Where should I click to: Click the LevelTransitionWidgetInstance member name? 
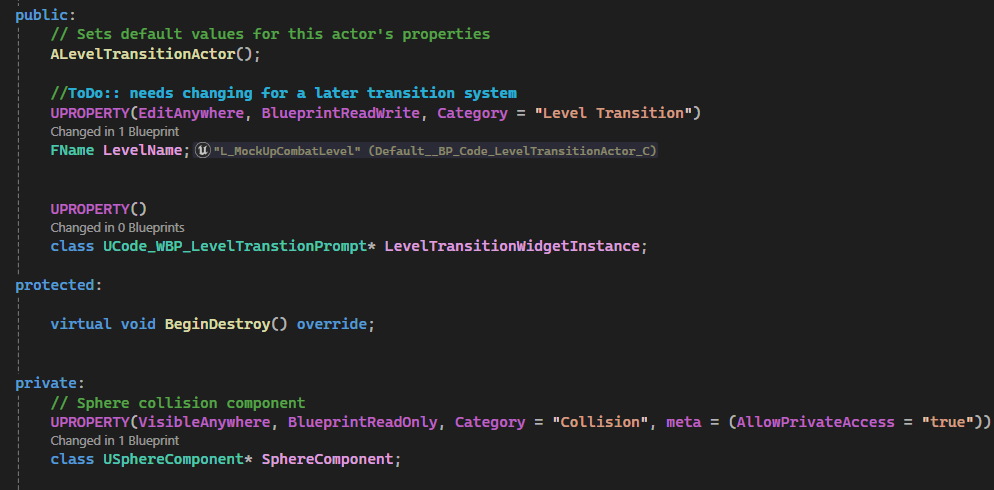(513, 246)
